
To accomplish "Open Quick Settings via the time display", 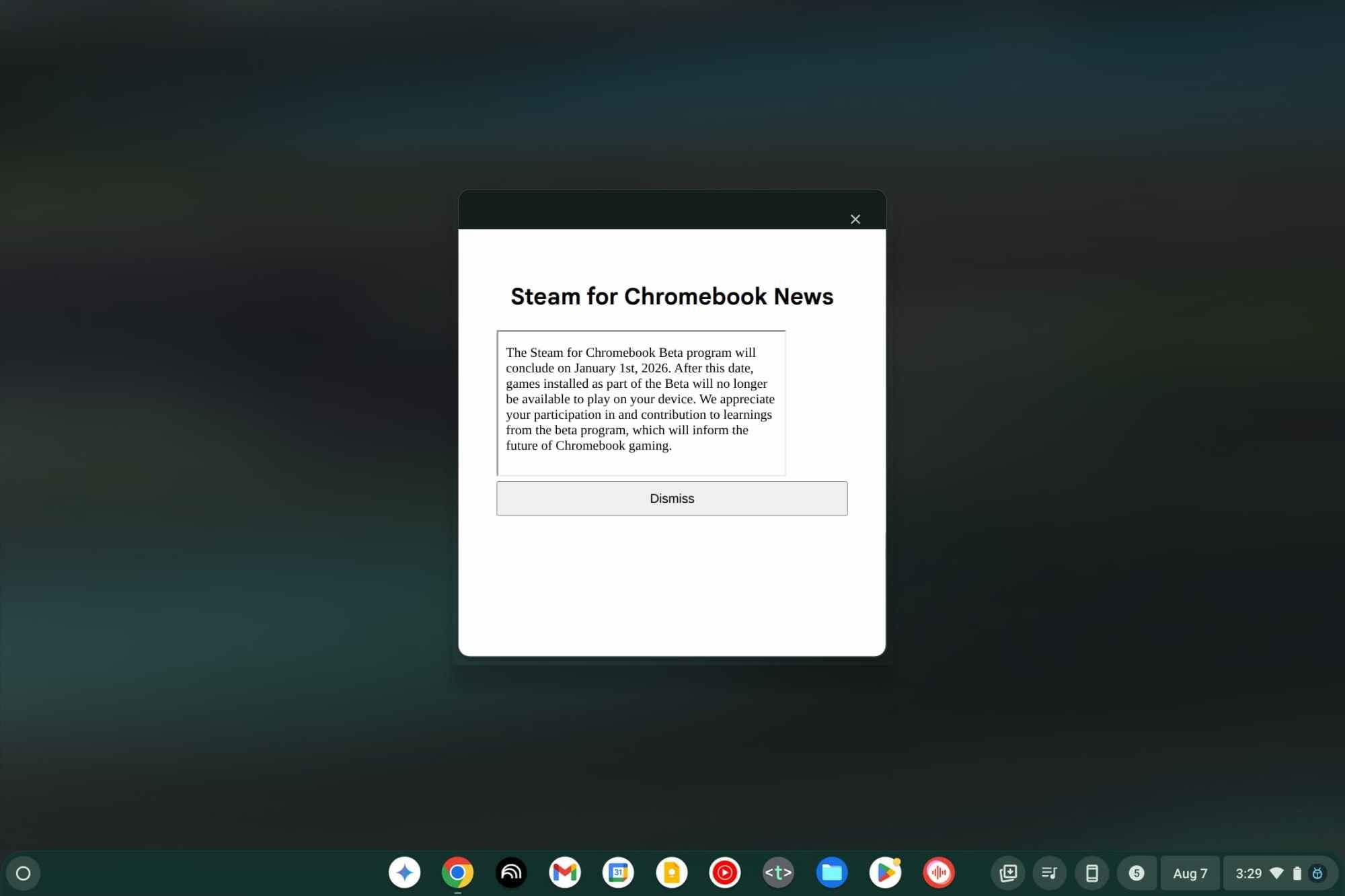I will click(x=1250, y=872).
